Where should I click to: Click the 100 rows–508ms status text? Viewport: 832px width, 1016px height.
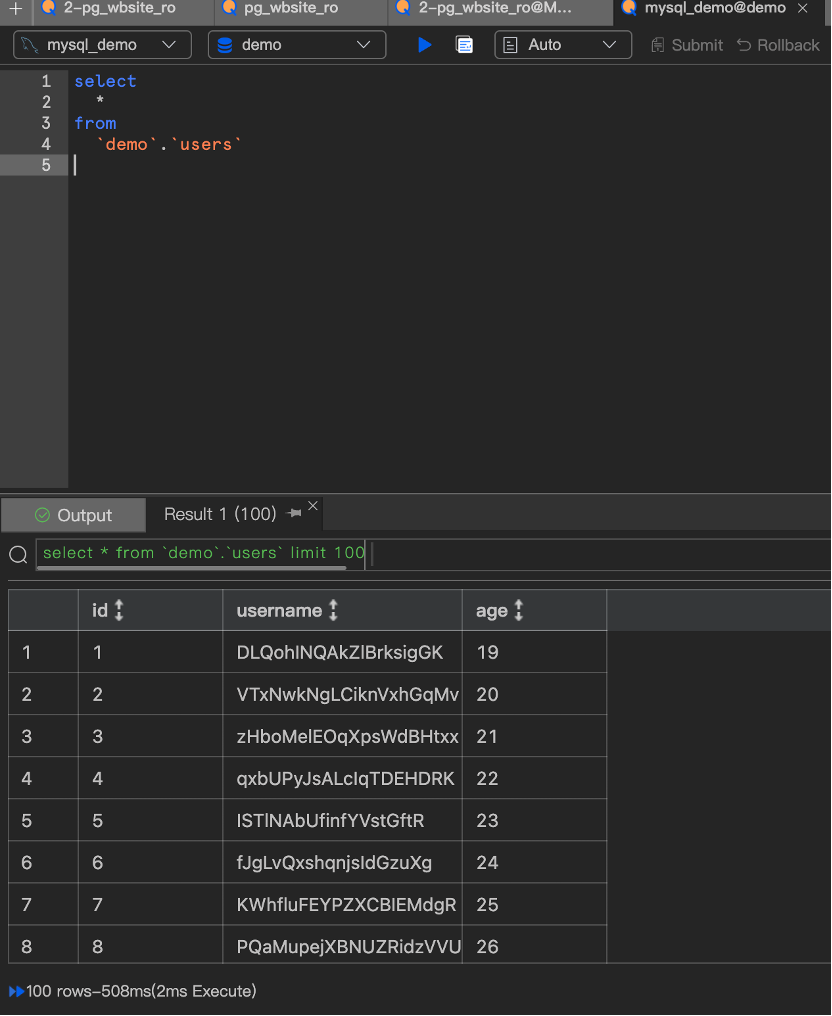tap(141, 991)
